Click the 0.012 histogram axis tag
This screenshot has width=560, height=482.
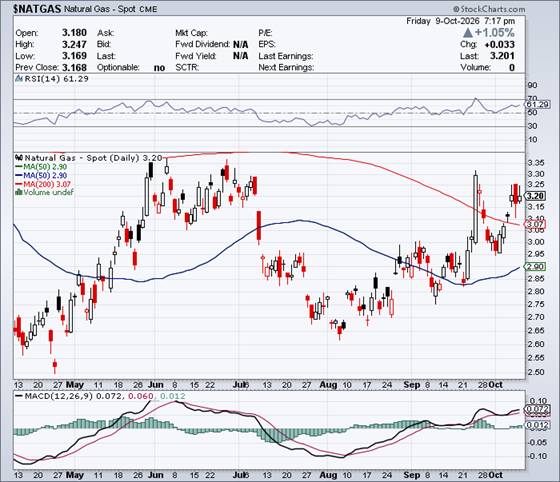(537, 425)
